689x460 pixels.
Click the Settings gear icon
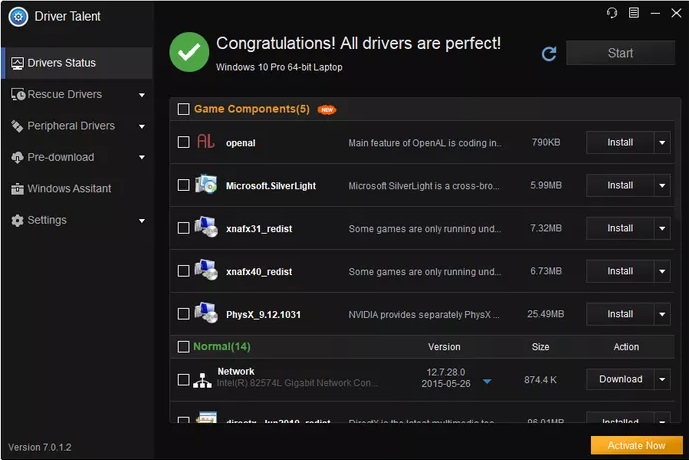(17, 220)
